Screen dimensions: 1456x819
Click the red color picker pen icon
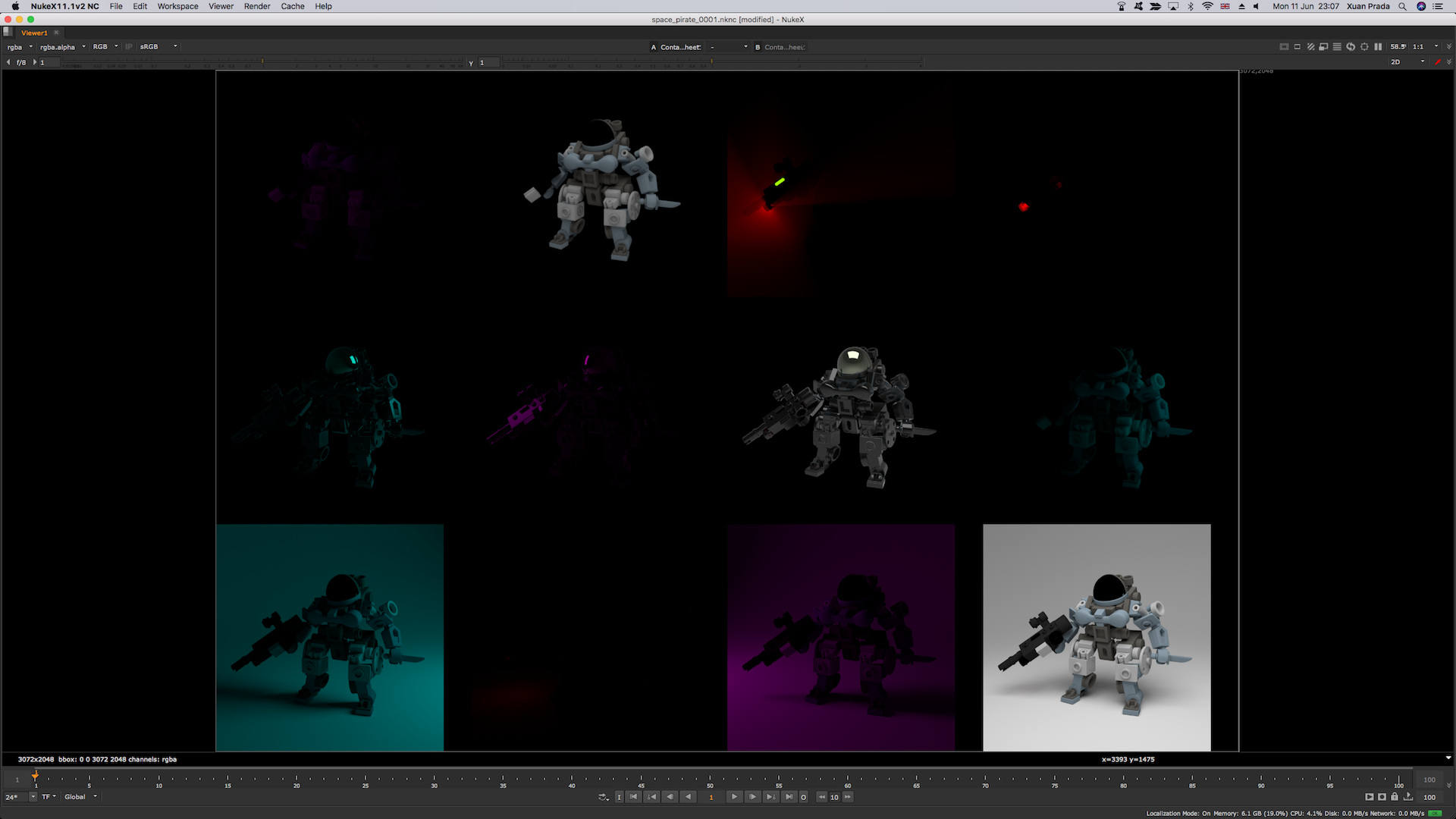coord(1438,61)
